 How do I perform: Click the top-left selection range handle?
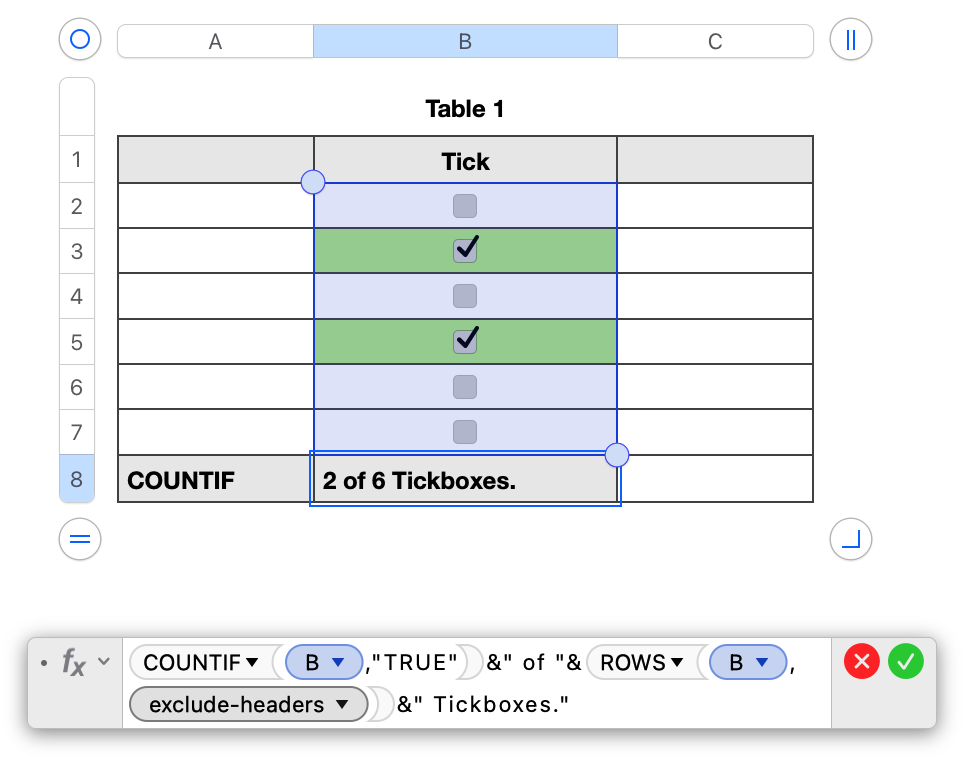click(x=313, y=182)
